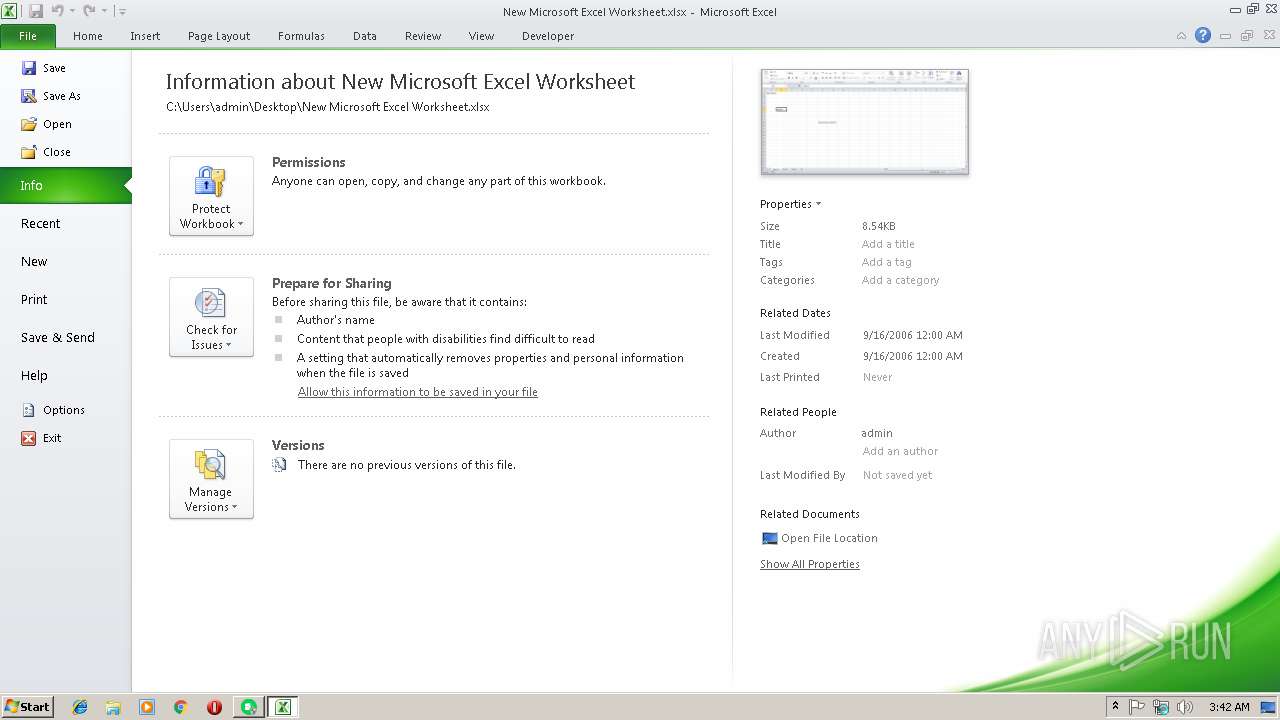Switch to the Formulas tab
The width and height of the screenshot is (1280, 720).
(301, 36)
